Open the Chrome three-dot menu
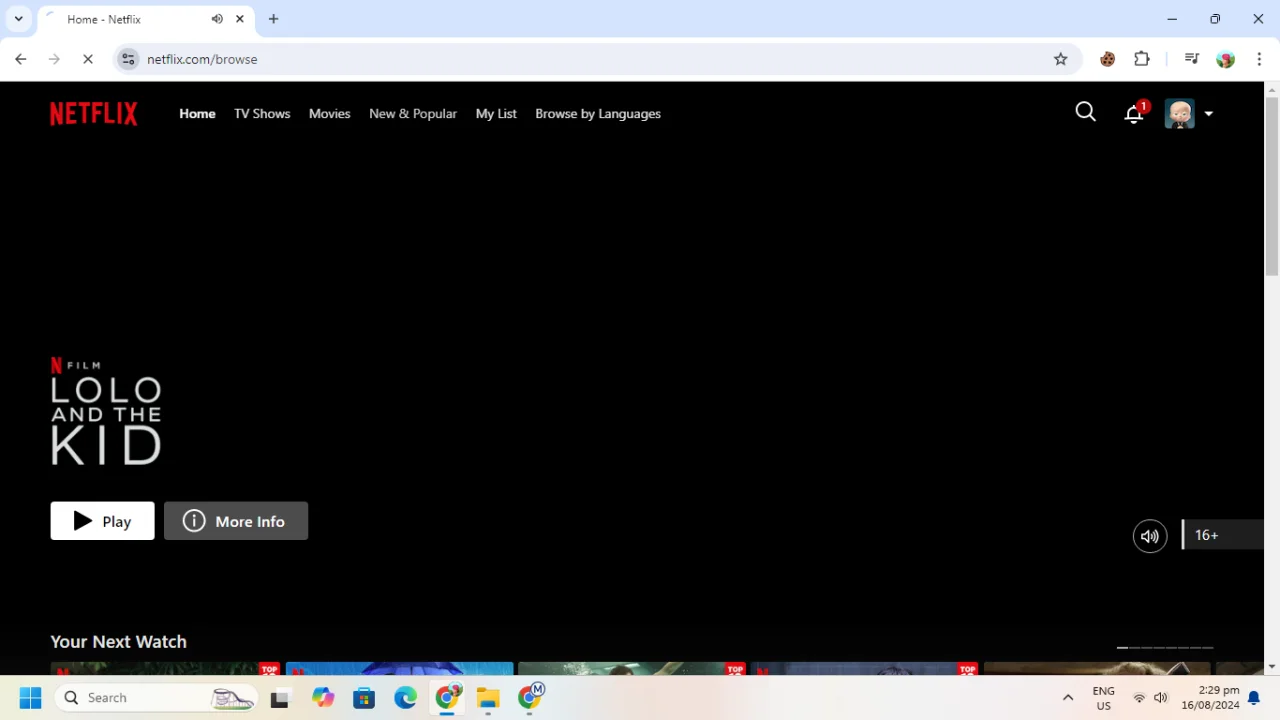 coord(1259,59)
